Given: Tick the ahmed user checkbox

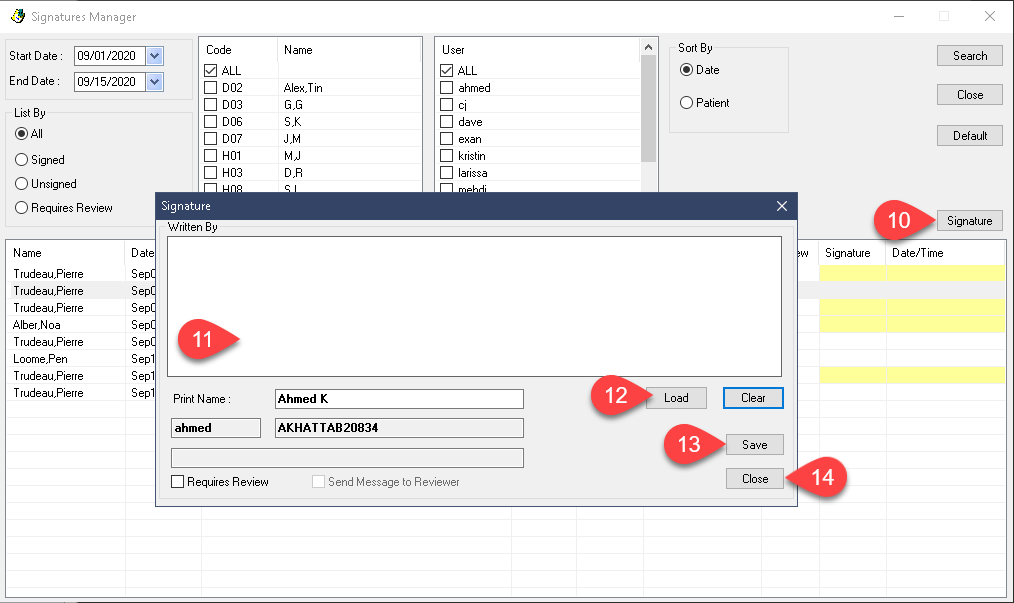Looking at the screenshot, I should pyautogui.click(x=446, y=87).
